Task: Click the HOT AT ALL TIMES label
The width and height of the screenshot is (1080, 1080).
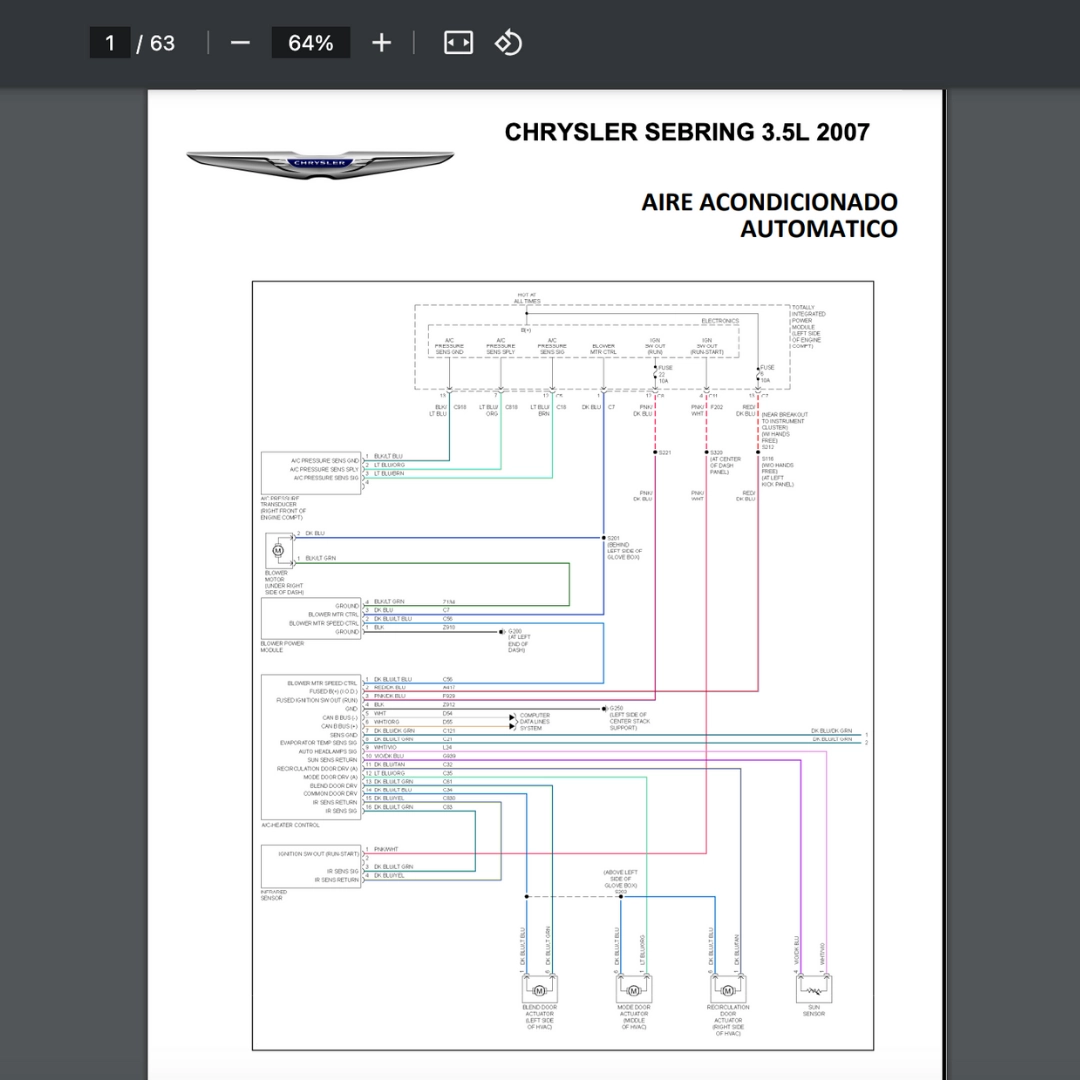Action: pos(527,298)
